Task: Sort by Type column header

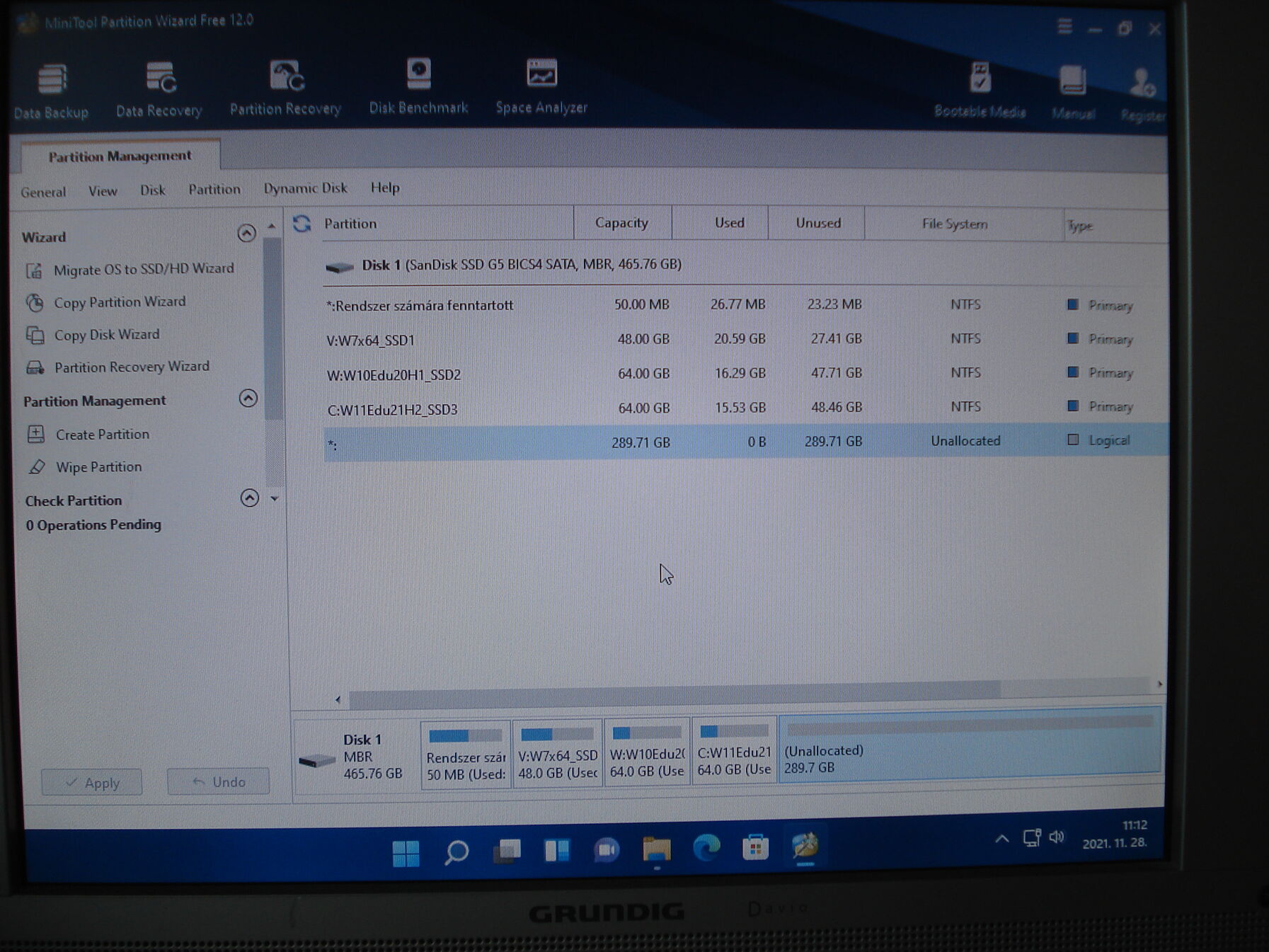Action: click(x=1115, y=226)
